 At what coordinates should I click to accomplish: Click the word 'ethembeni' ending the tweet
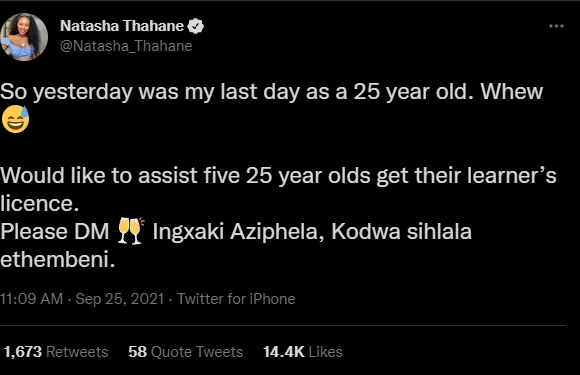pos(57,259)
